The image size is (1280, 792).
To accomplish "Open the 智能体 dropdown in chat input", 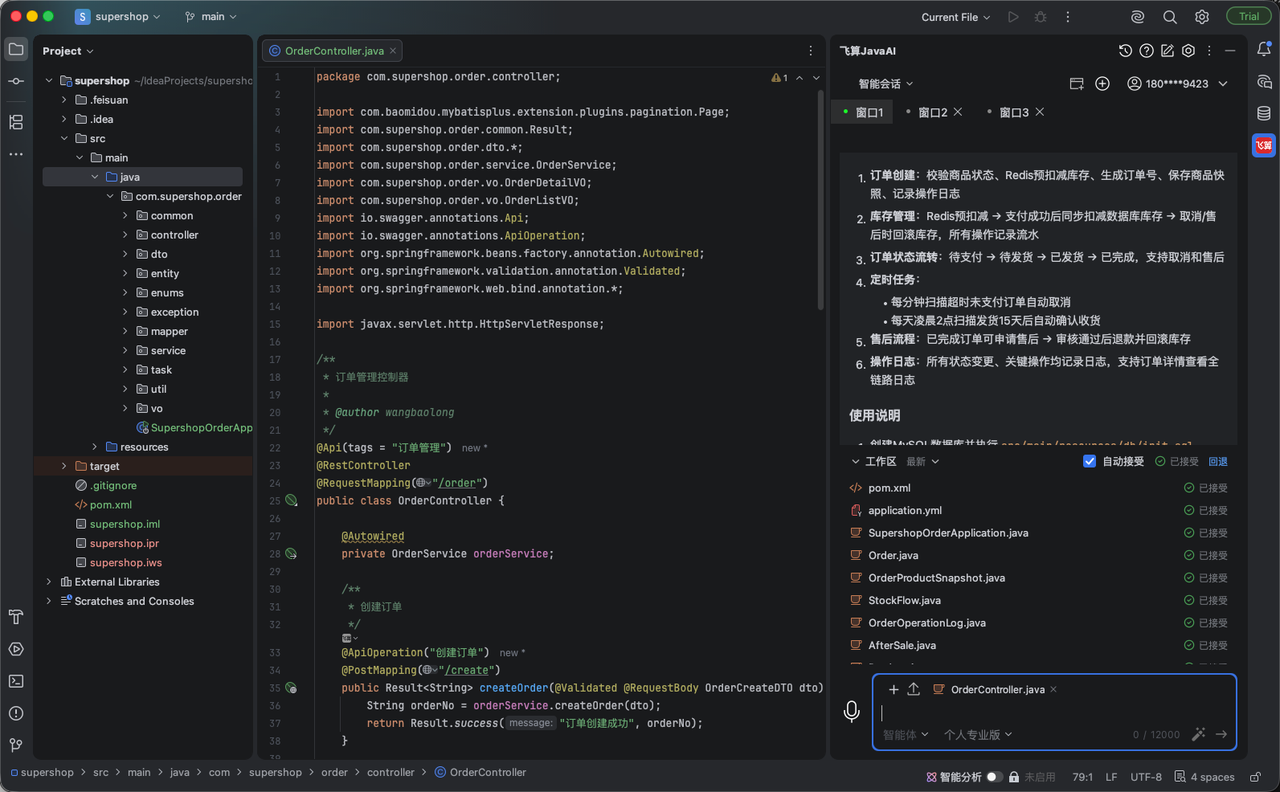I will [x=906, y=734].
